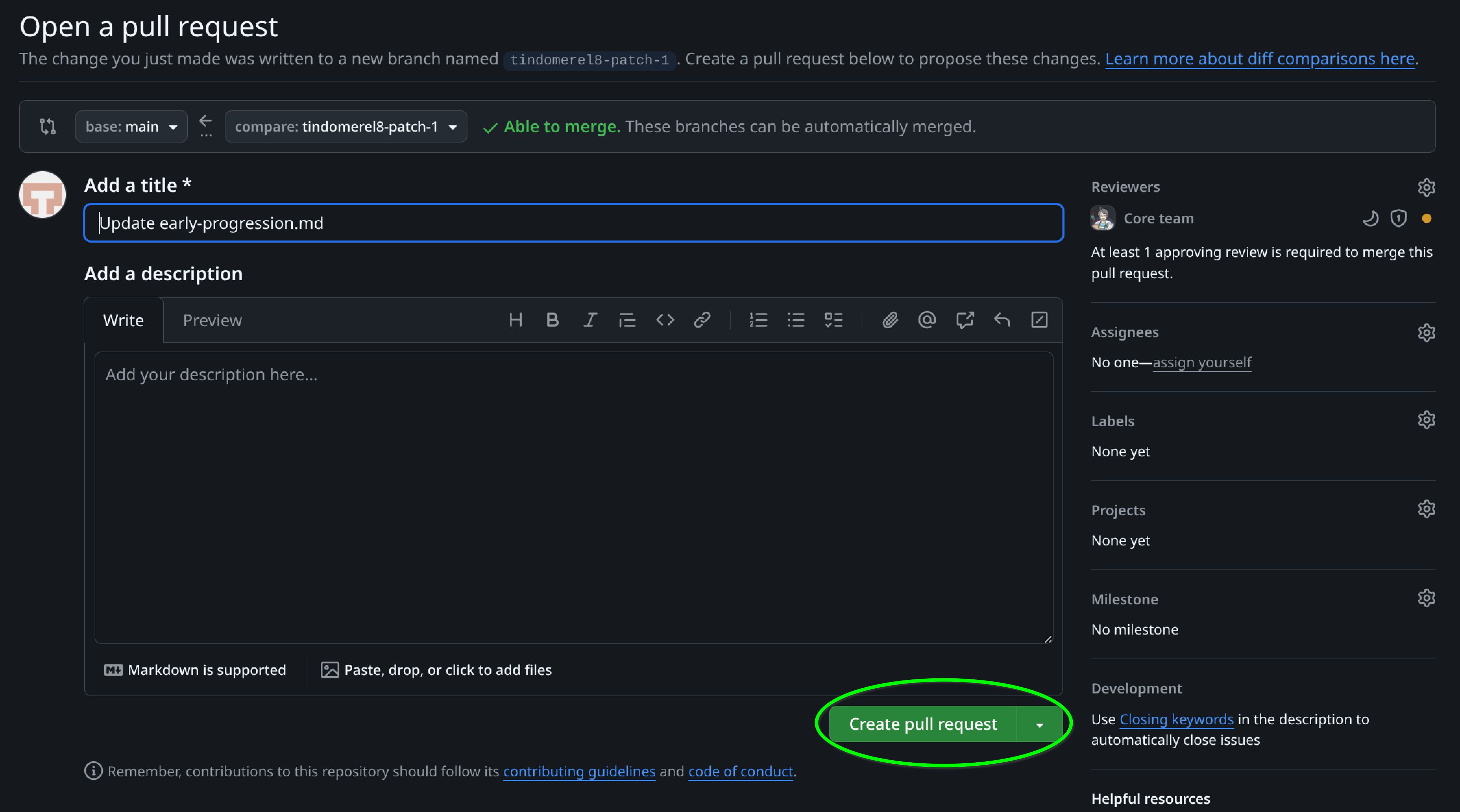Click the tindomerel8-patch-1 branch name code text
The width and height of the screenshot is (1460, 812).
pyautogui.click(x=589, y=60)
